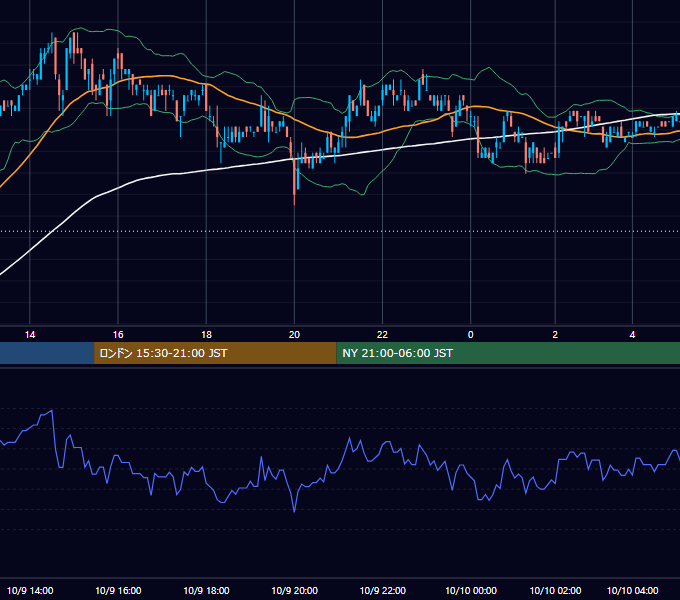This screenshot has height=600, width=680.
Task: Click the 10/9 14:00 date label
Action: click(30, 590)
